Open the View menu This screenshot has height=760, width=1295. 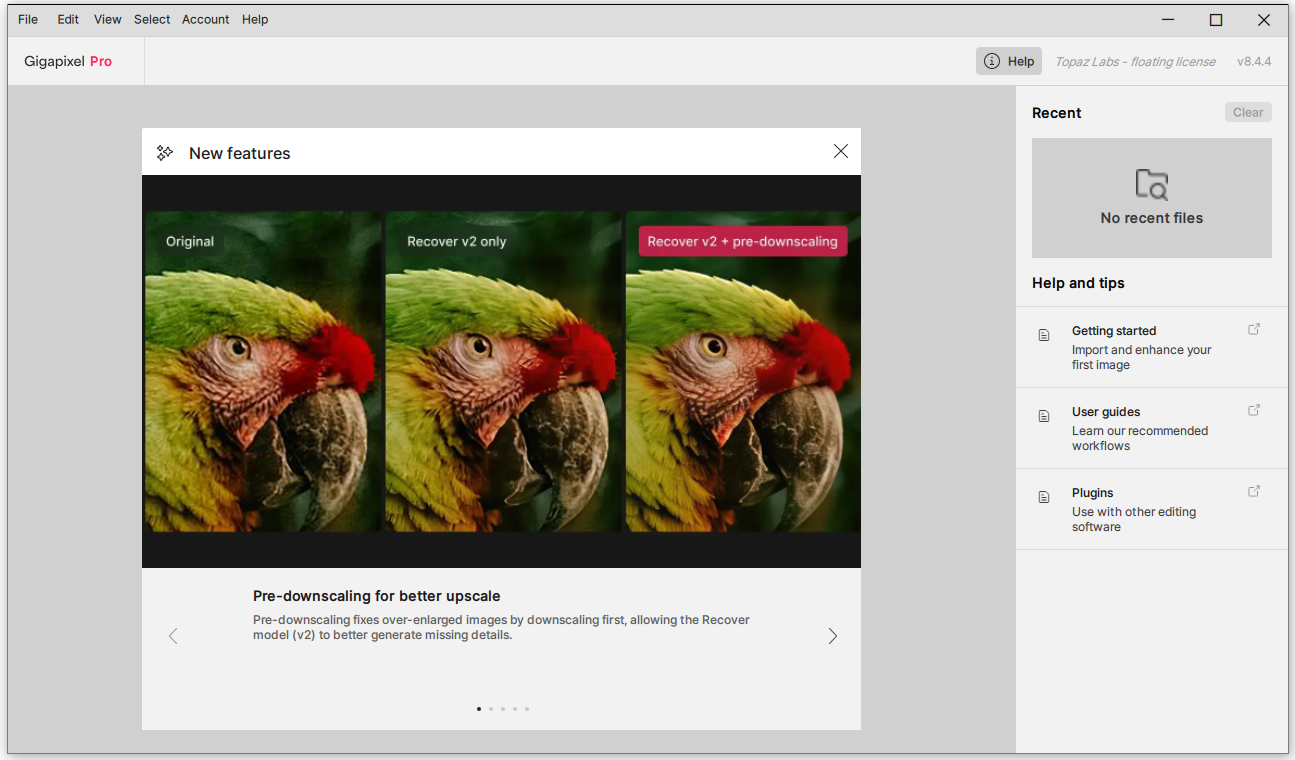coord(108,19)
